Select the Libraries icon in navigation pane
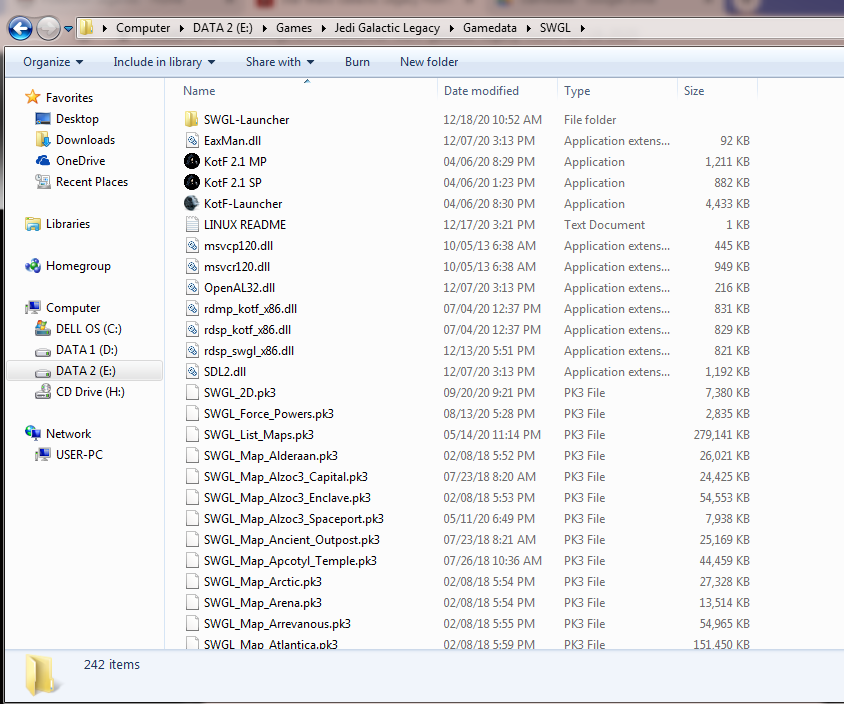 coord(33,223)
